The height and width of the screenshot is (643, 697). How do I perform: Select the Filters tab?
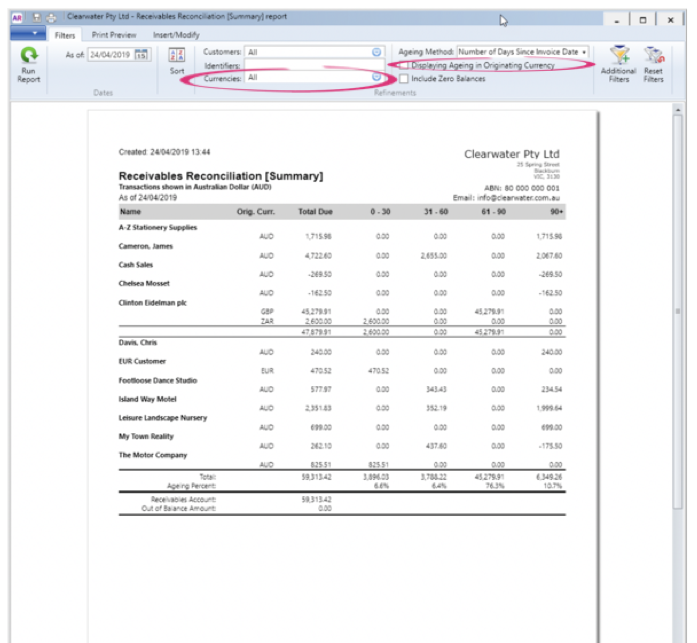(x=65, y=35)
